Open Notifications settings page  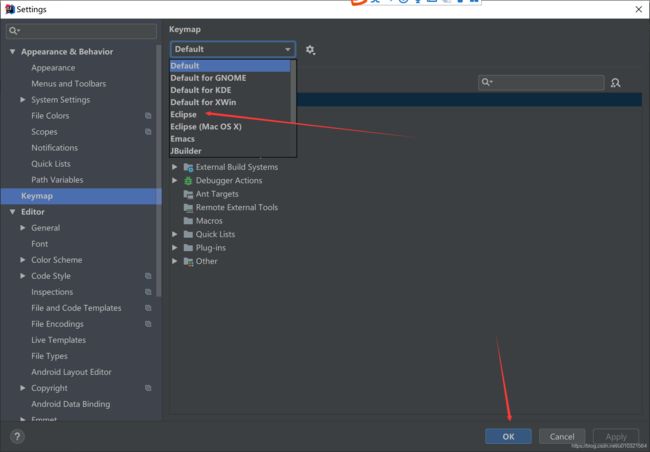coord(55,148)
